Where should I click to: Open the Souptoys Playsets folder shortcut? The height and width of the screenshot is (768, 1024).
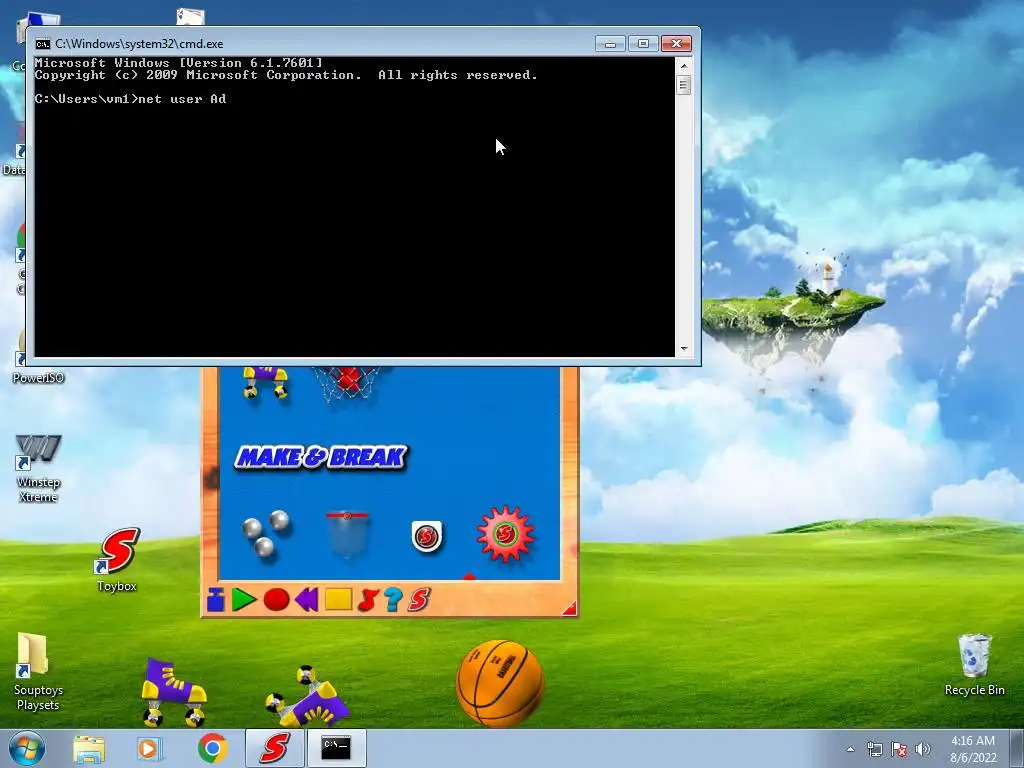point(37,671)
